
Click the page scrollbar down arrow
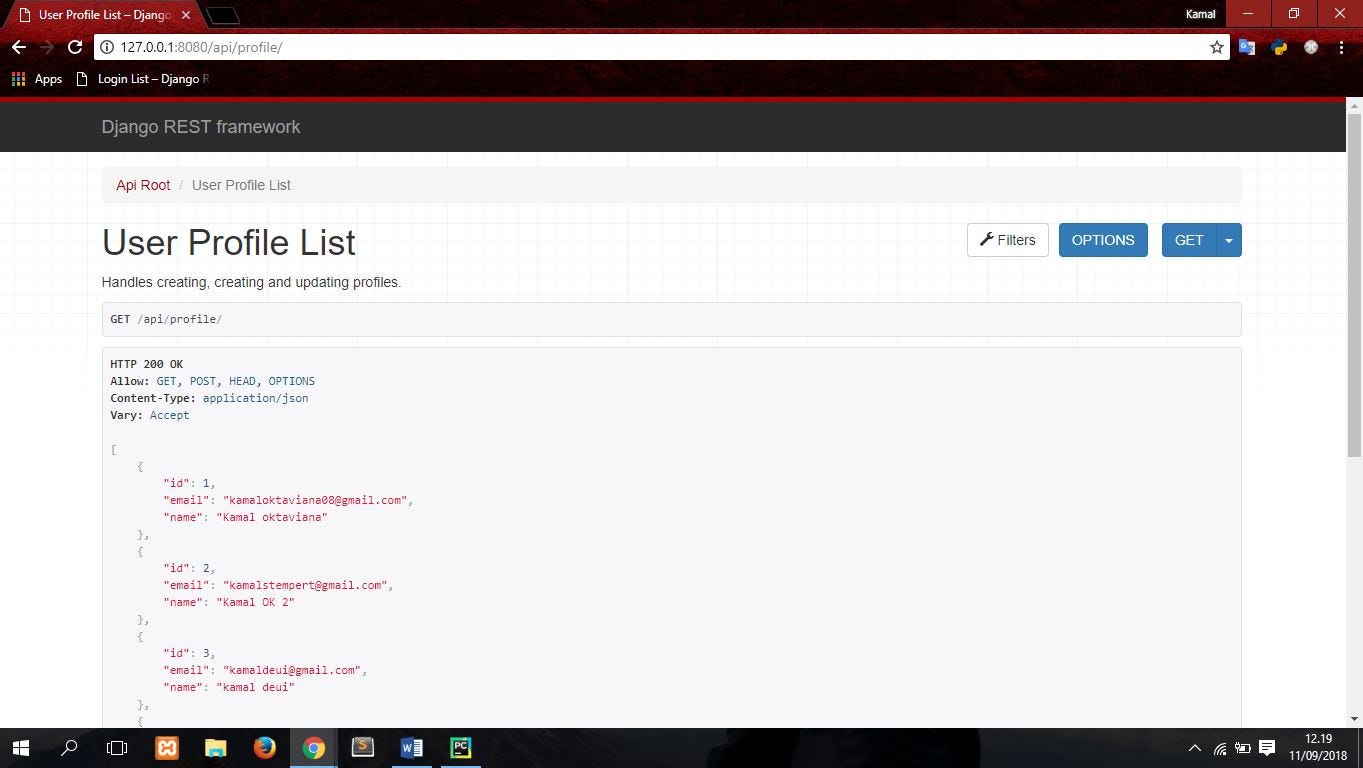[x=1355, y=719]
